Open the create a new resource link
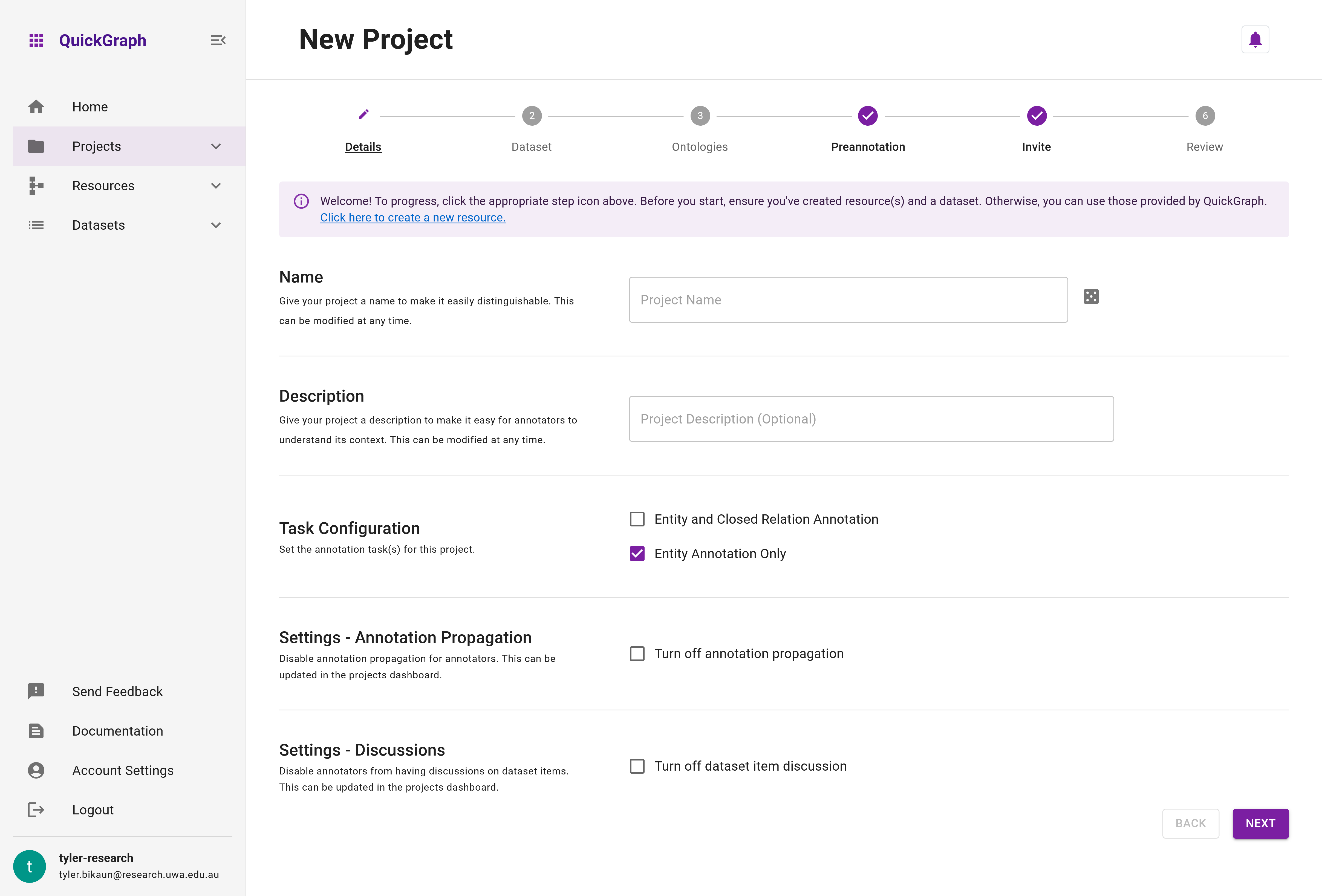Viewport: 1322px width, 896px height. (x=412, y=217)
